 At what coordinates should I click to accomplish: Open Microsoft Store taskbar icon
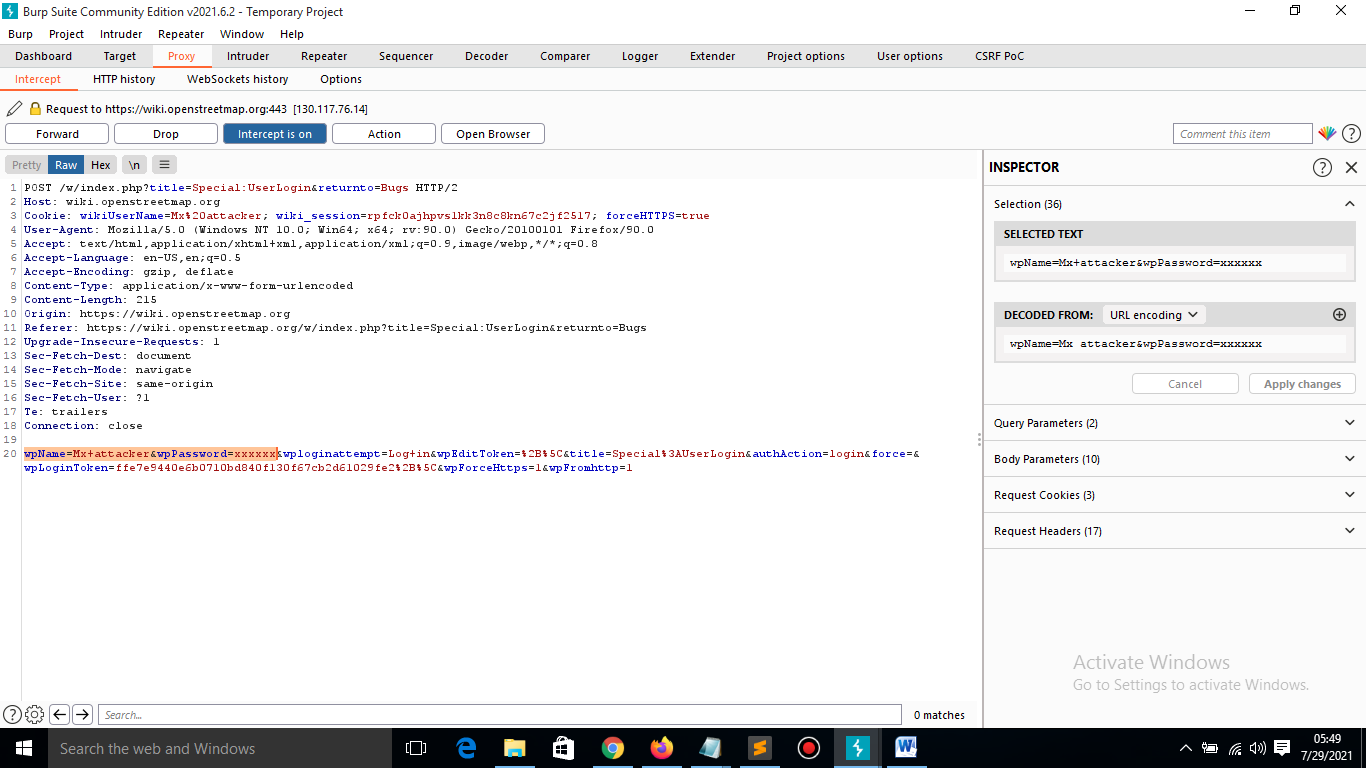(x=564, y=748)
